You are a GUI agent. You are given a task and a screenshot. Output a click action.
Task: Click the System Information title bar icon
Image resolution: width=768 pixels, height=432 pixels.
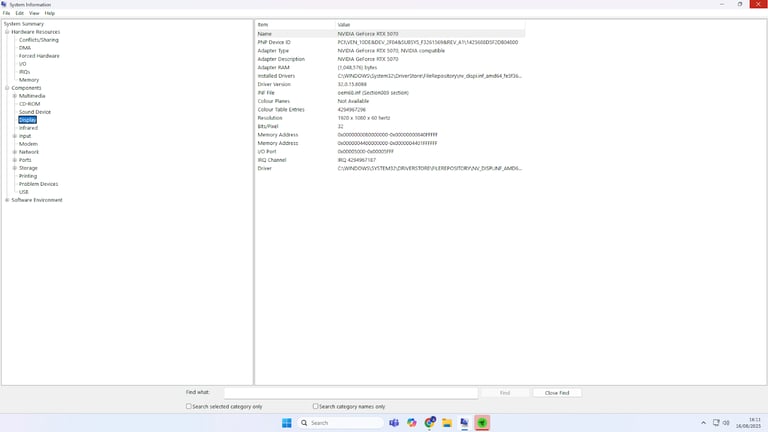coord(4,4)
